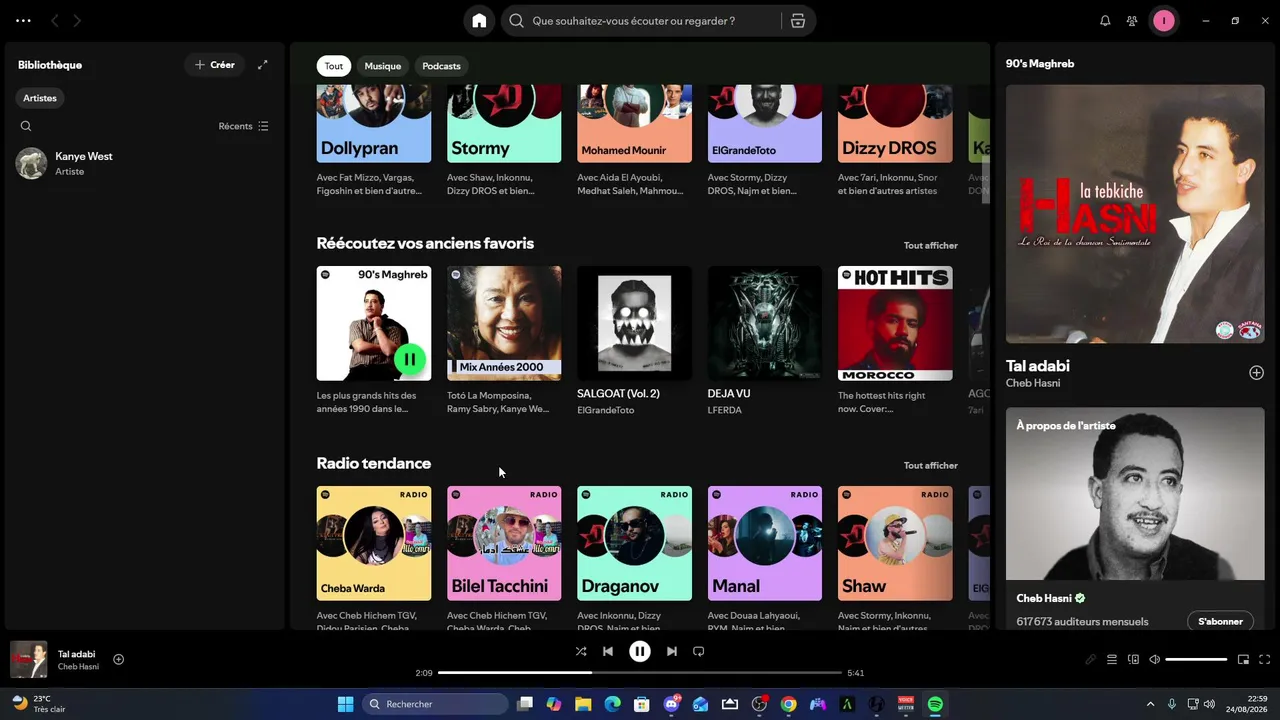Viewport: 1280px width, 720px height.
Task: Open File Explorer from the taskbar
Action: 583,704
